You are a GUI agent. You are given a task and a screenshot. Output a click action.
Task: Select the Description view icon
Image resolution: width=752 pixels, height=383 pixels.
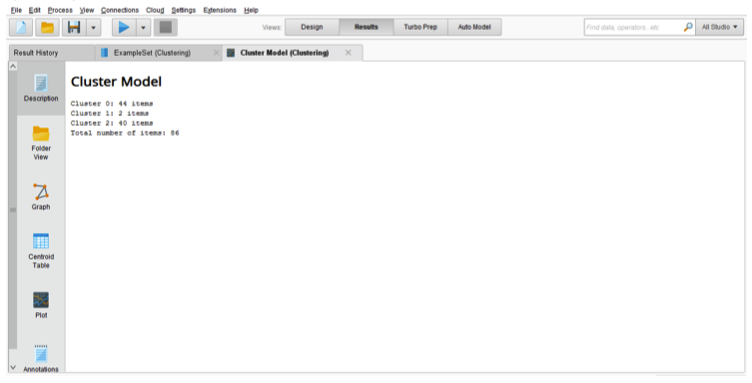[x=41, y=88]
